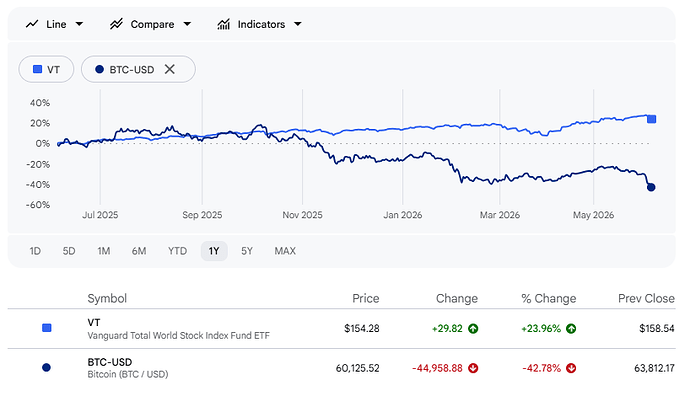
Task: Select the 1D time range
Action: pos(35,251)
